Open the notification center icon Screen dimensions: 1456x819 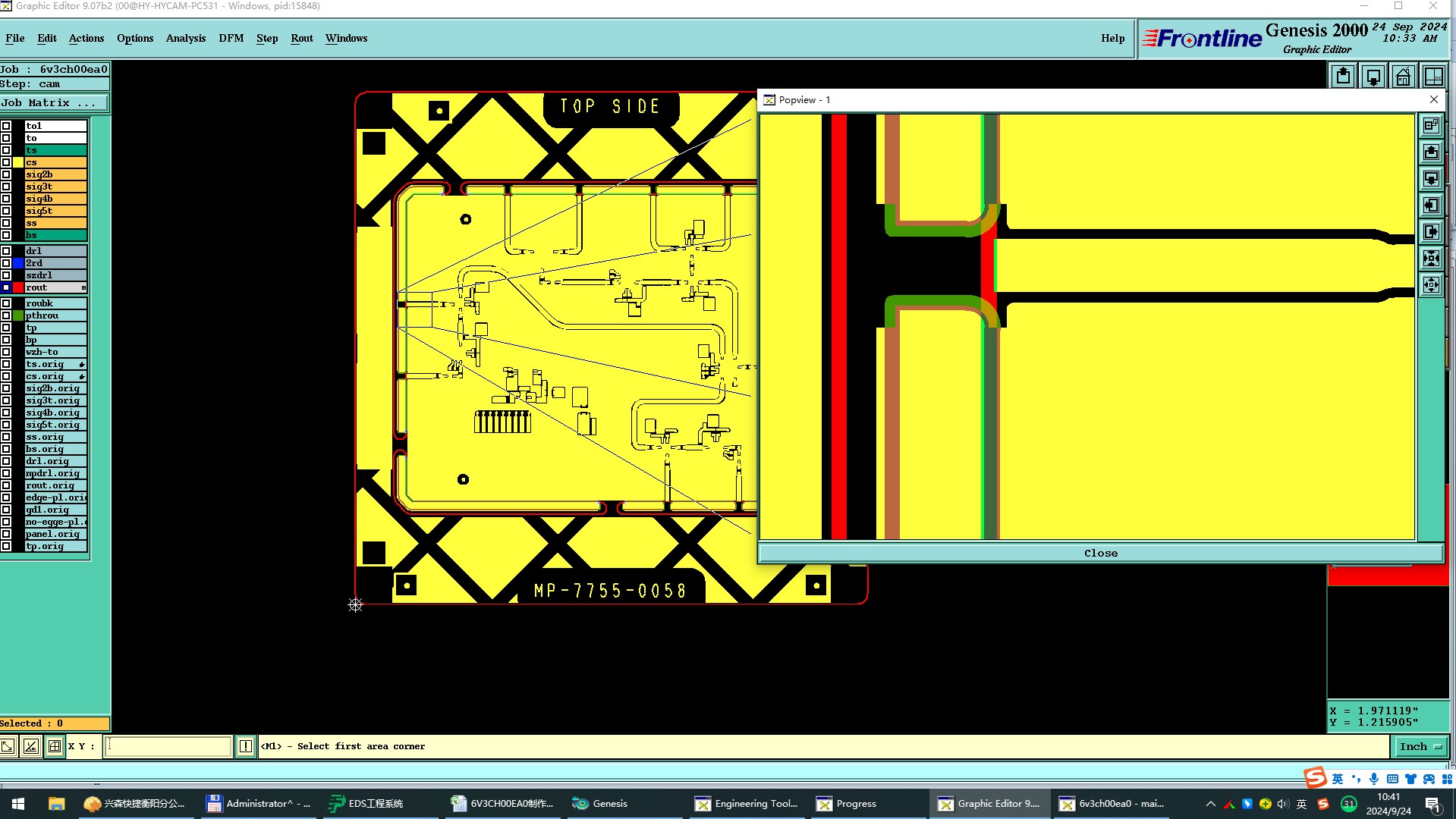coord(1432,804)
